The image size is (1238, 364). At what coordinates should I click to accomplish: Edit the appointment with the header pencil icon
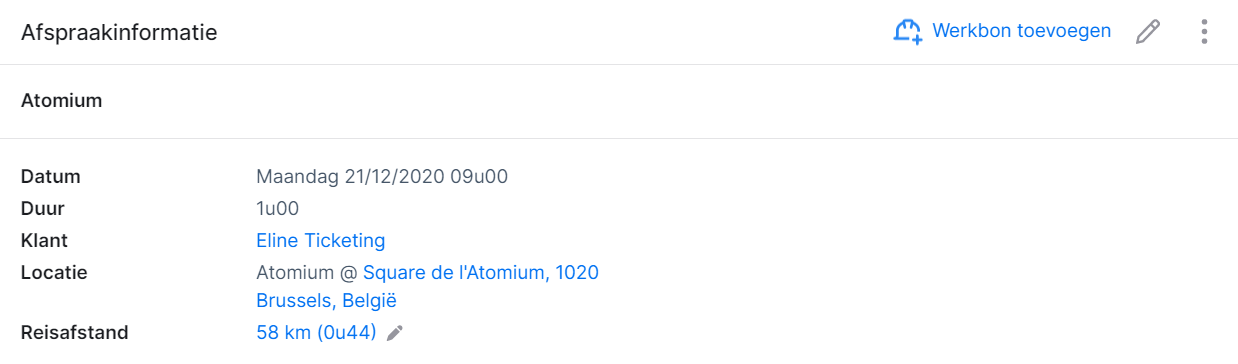1148,32
